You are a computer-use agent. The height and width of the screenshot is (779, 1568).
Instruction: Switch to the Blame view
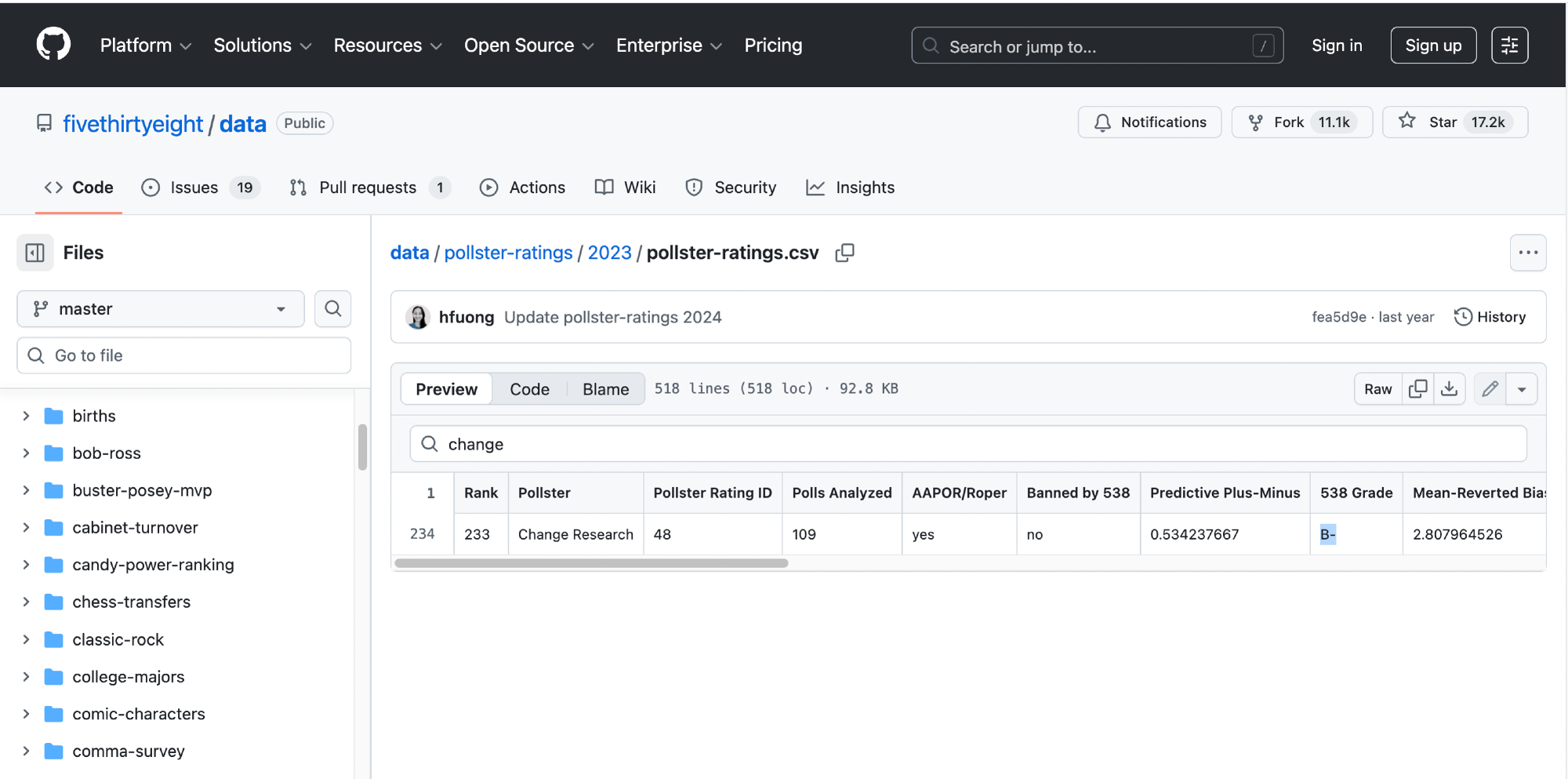605,389
